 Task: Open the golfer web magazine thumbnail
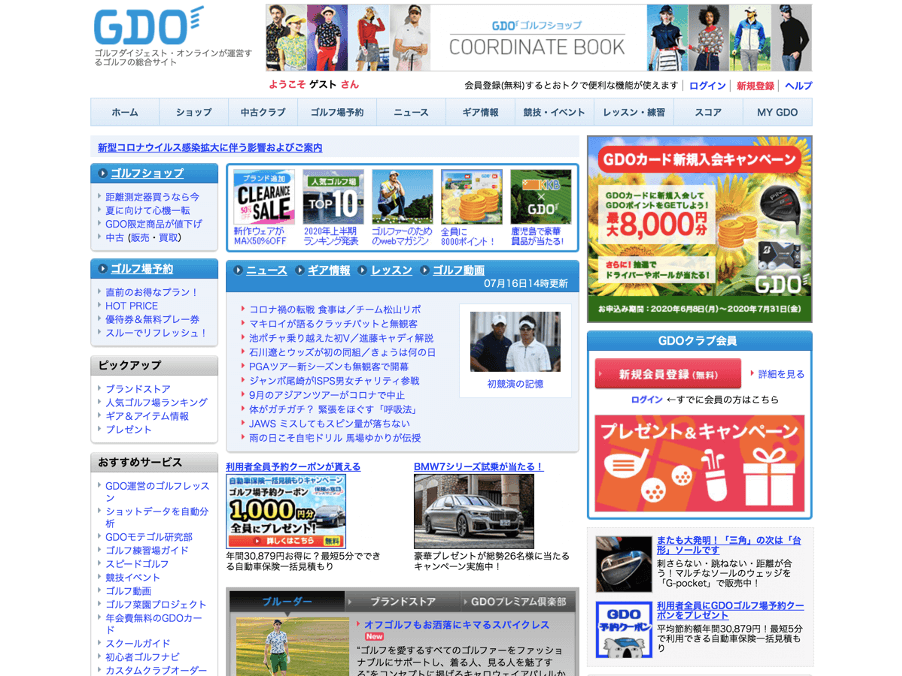click(x=402, y=197)
